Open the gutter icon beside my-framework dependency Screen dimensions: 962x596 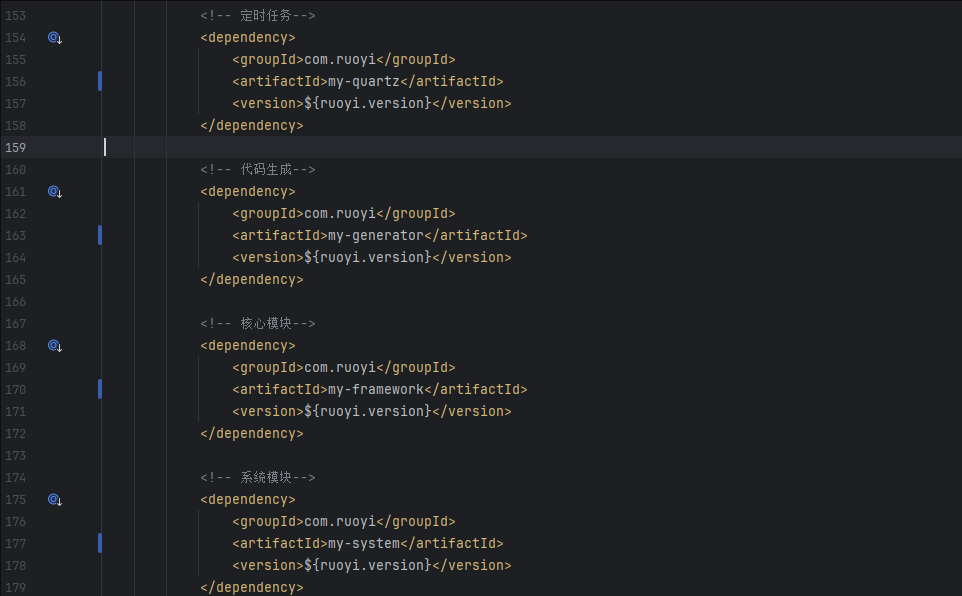click(x=55, y=346)
